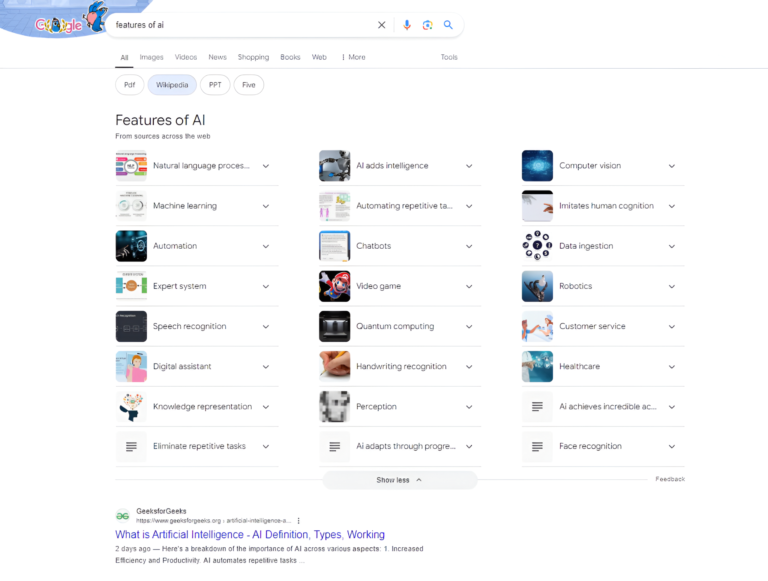Clear the search box with the X icon
Viewport: 768px width, 581px height.
point(382,25)
